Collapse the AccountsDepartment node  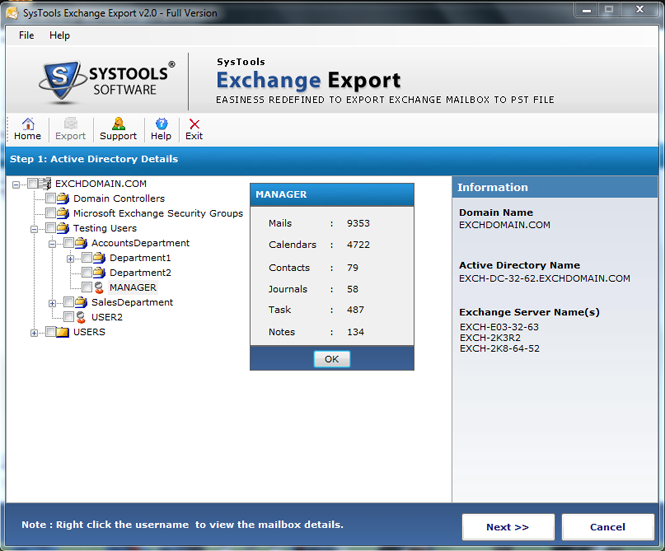tap(52, 244)
